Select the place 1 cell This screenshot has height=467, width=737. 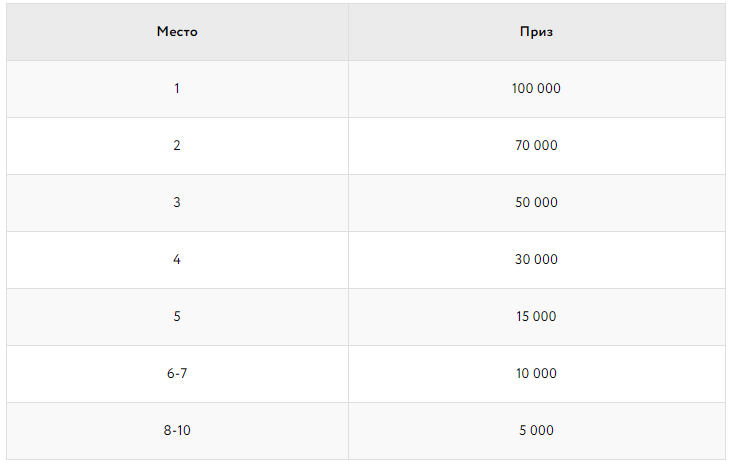pos(177,89)
